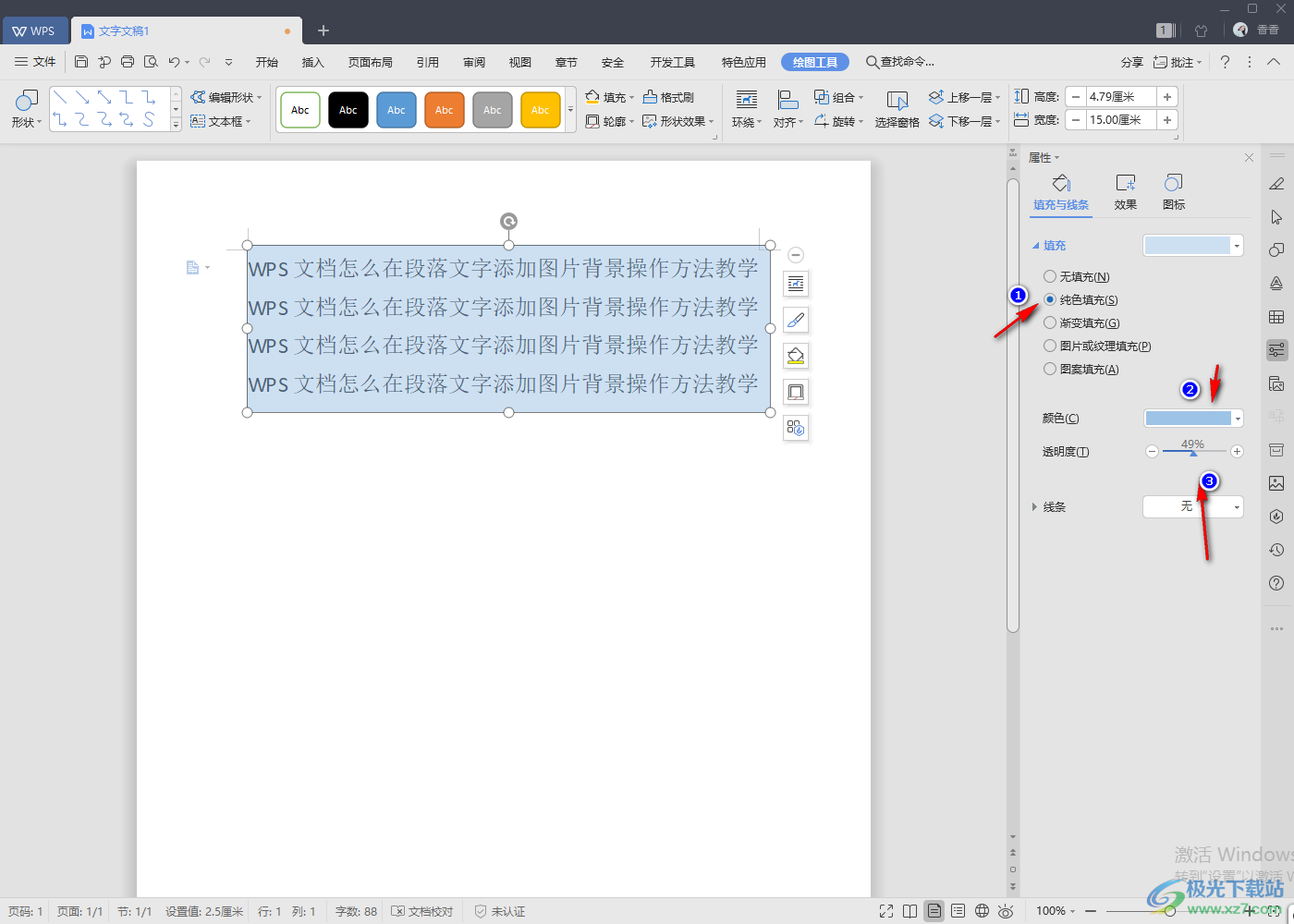
Task: Open the Shapes gallery button
Action: tap(27, 109)
